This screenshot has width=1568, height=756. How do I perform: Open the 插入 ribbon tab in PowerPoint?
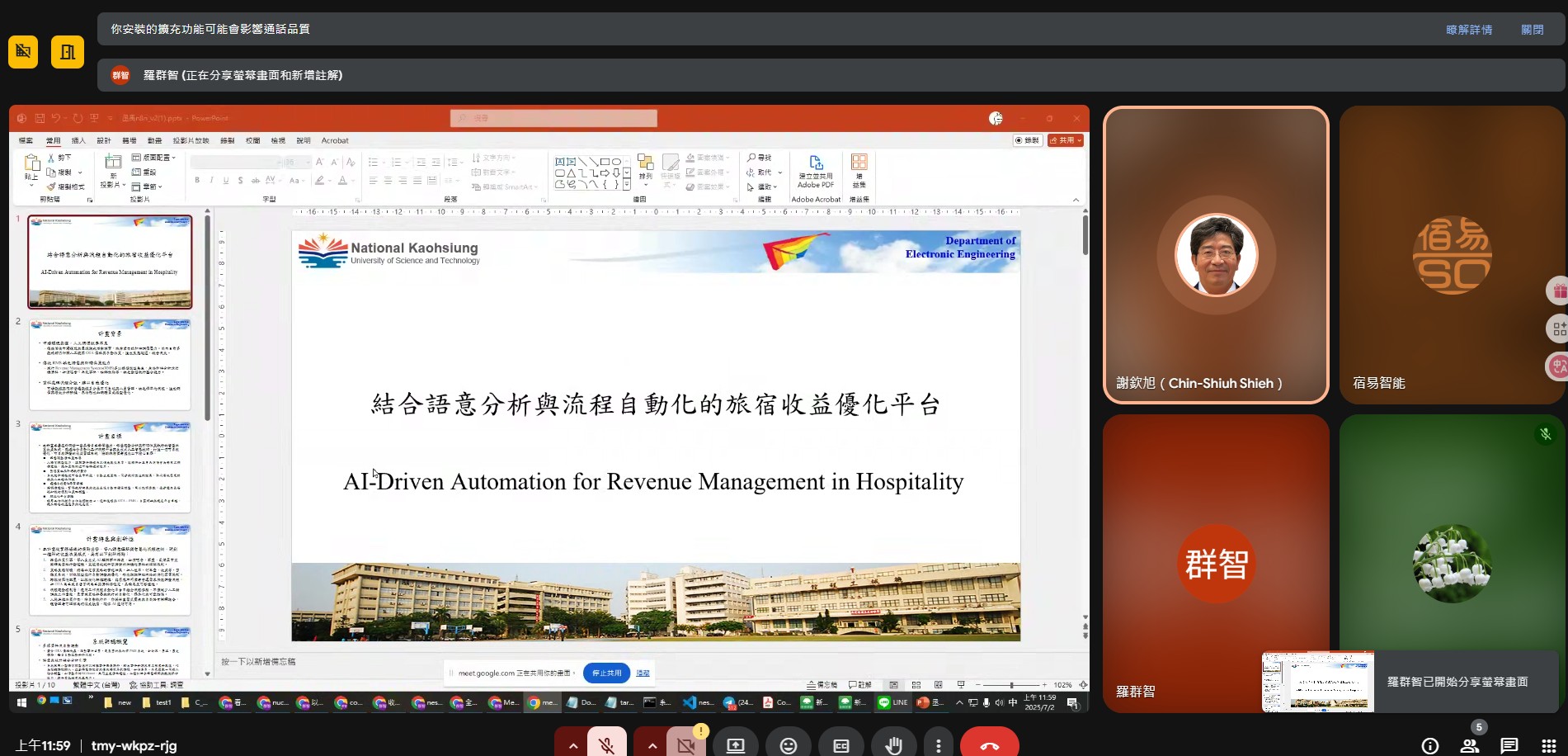pos(78,140)
